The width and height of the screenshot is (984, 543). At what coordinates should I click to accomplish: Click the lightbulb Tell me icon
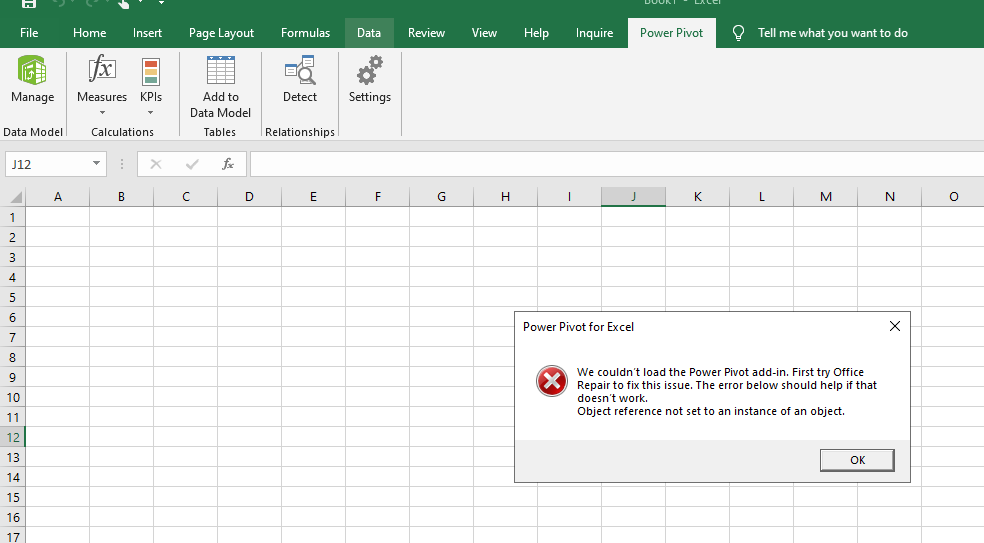point(739,33)
